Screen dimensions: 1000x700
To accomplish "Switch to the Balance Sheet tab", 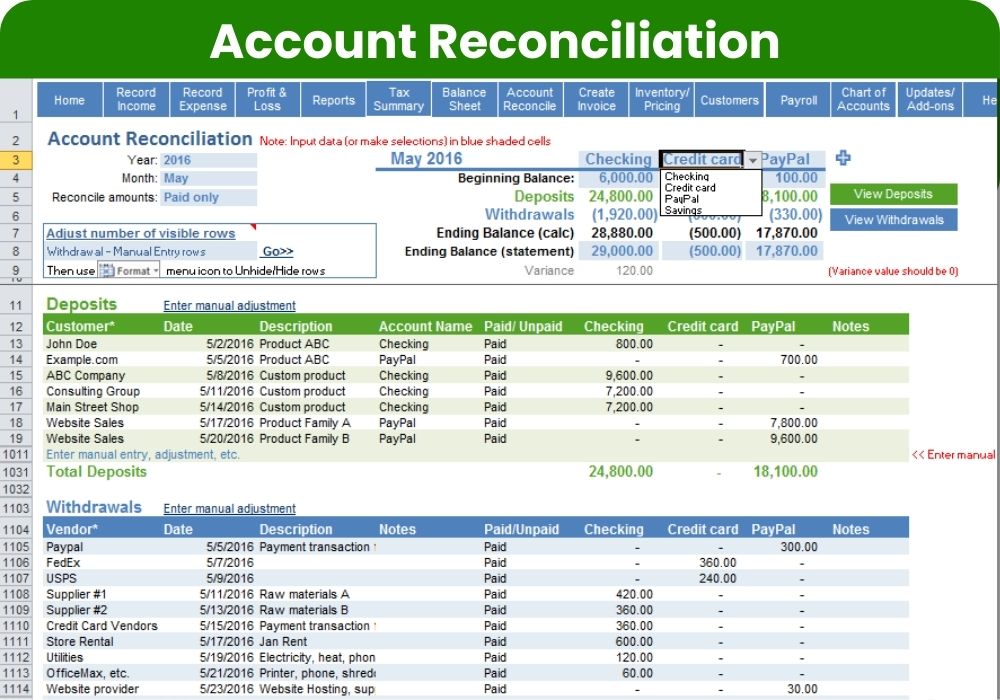I will coord(464,99).
